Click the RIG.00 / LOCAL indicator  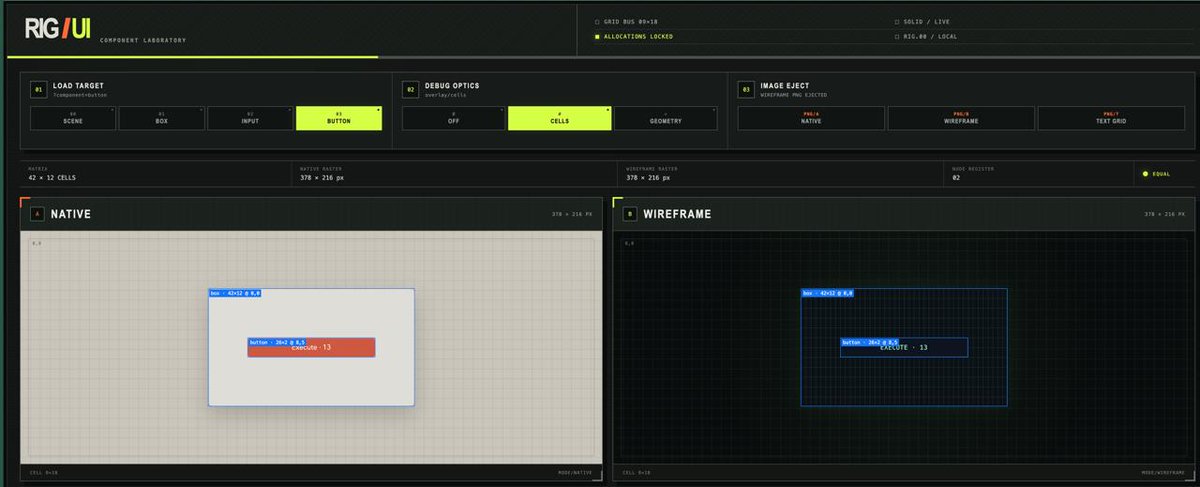[x=924, y=36]
